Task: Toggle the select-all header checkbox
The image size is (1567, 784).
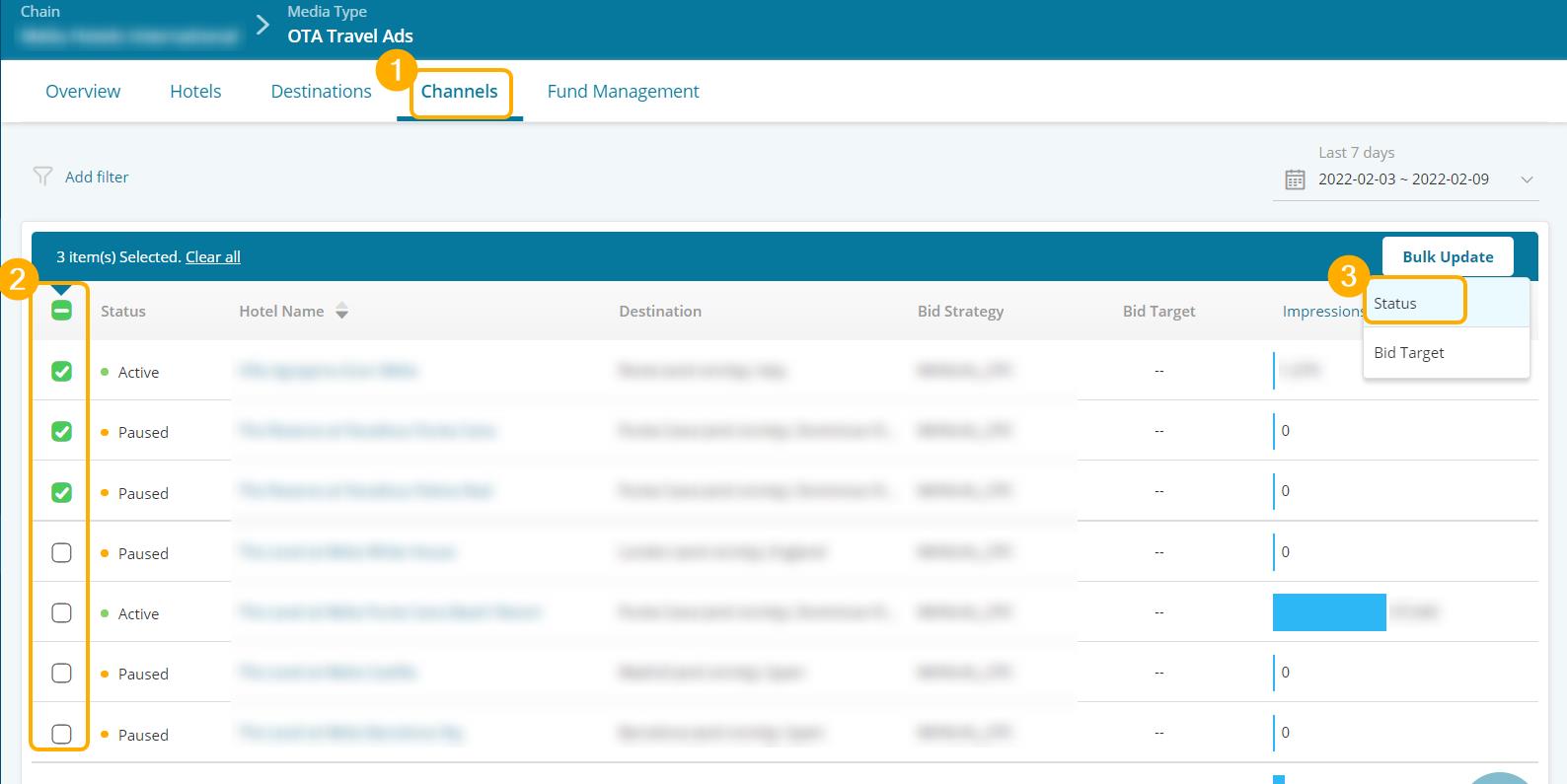Action: click(61, 311)
